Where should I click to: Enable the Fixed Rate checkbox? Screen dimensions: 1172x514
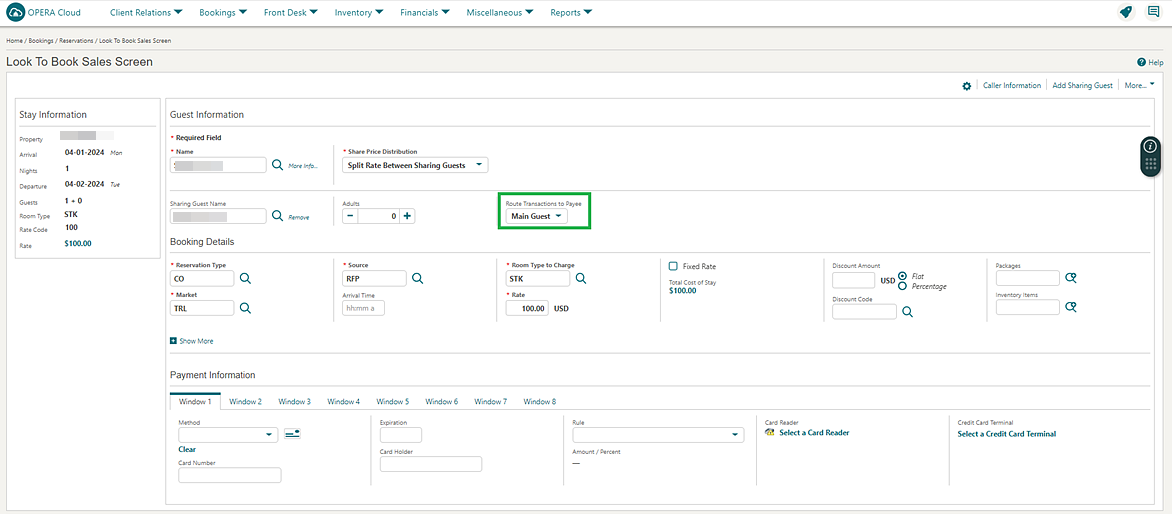pos(673,266)
